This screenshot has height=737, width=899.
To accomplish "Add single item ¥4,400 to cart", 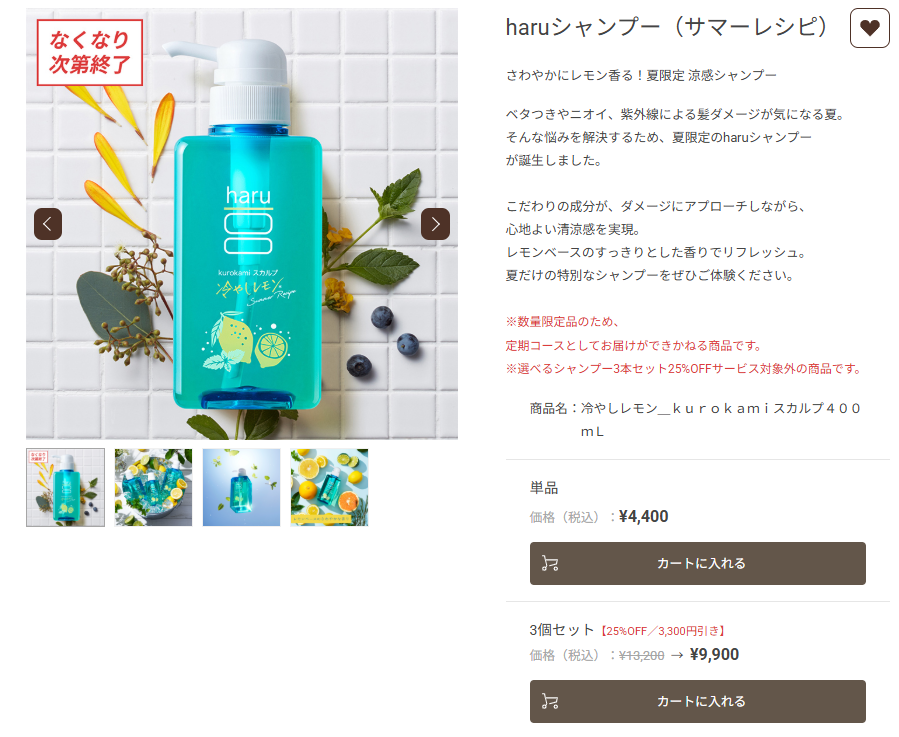I will point(697,564).
